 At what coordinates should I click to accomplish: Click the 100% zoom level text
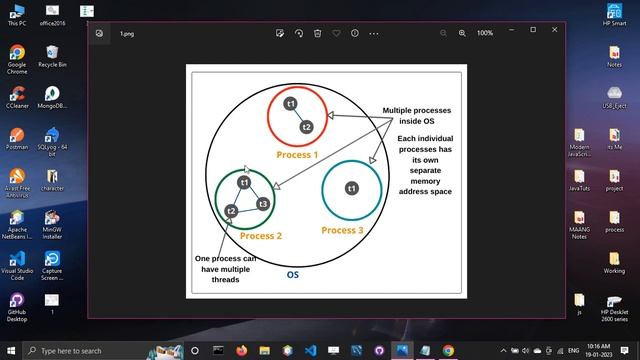485,33
